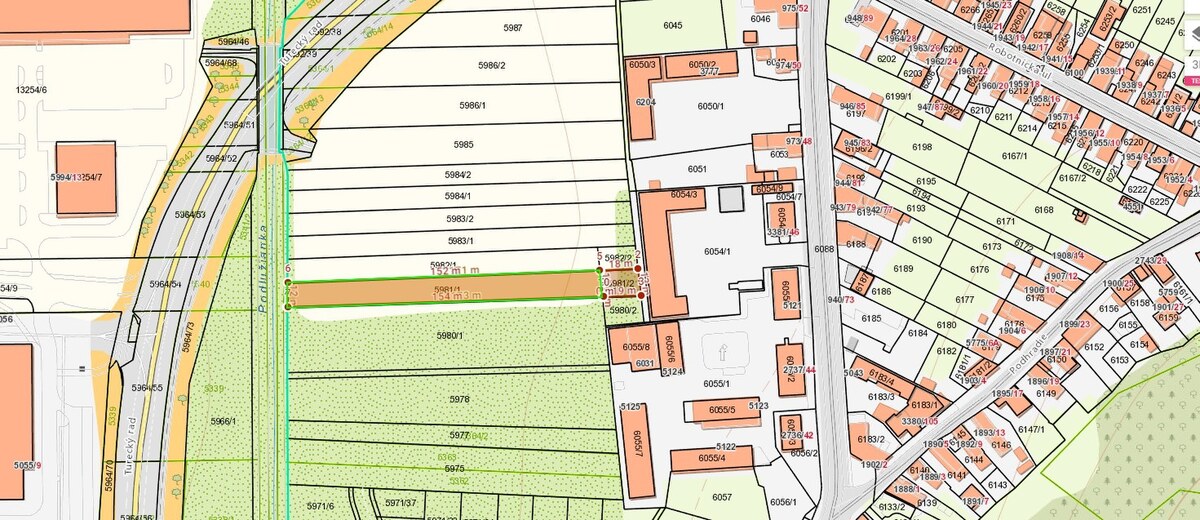Click parcel 6050/1 label

click(x=709, y=106)
